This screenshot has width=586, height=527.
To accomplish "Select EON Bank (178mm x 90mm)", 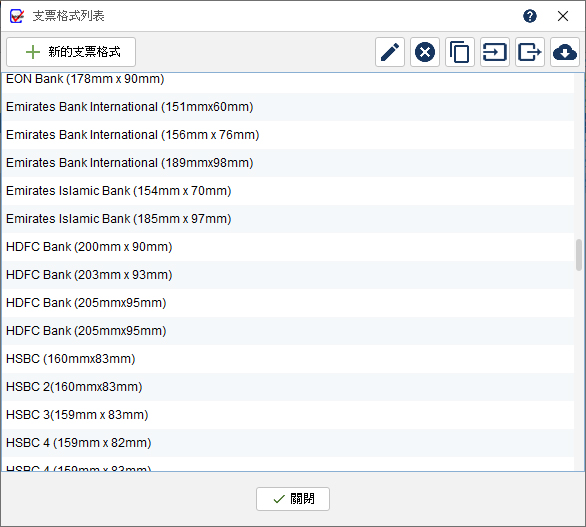I will point(288,79).
